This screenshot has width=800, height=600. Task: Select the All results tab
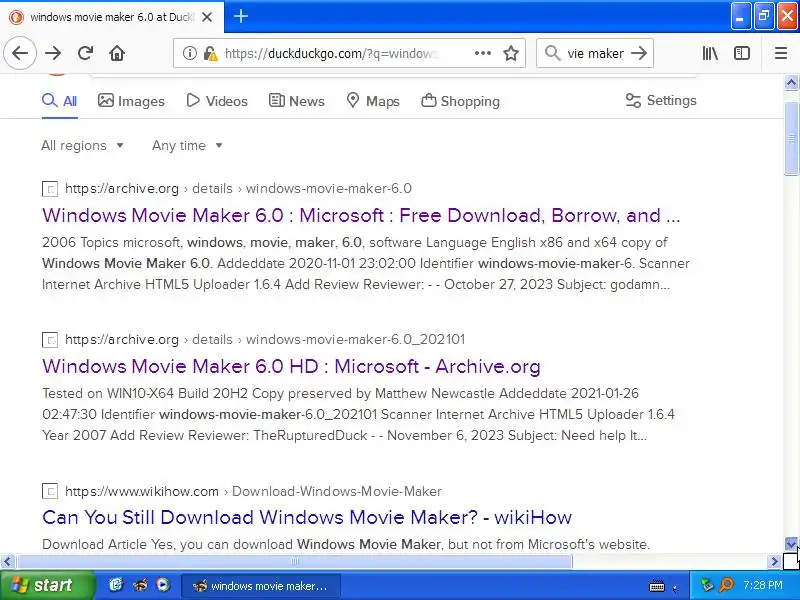pyautogui.click(x=60, y=101)
